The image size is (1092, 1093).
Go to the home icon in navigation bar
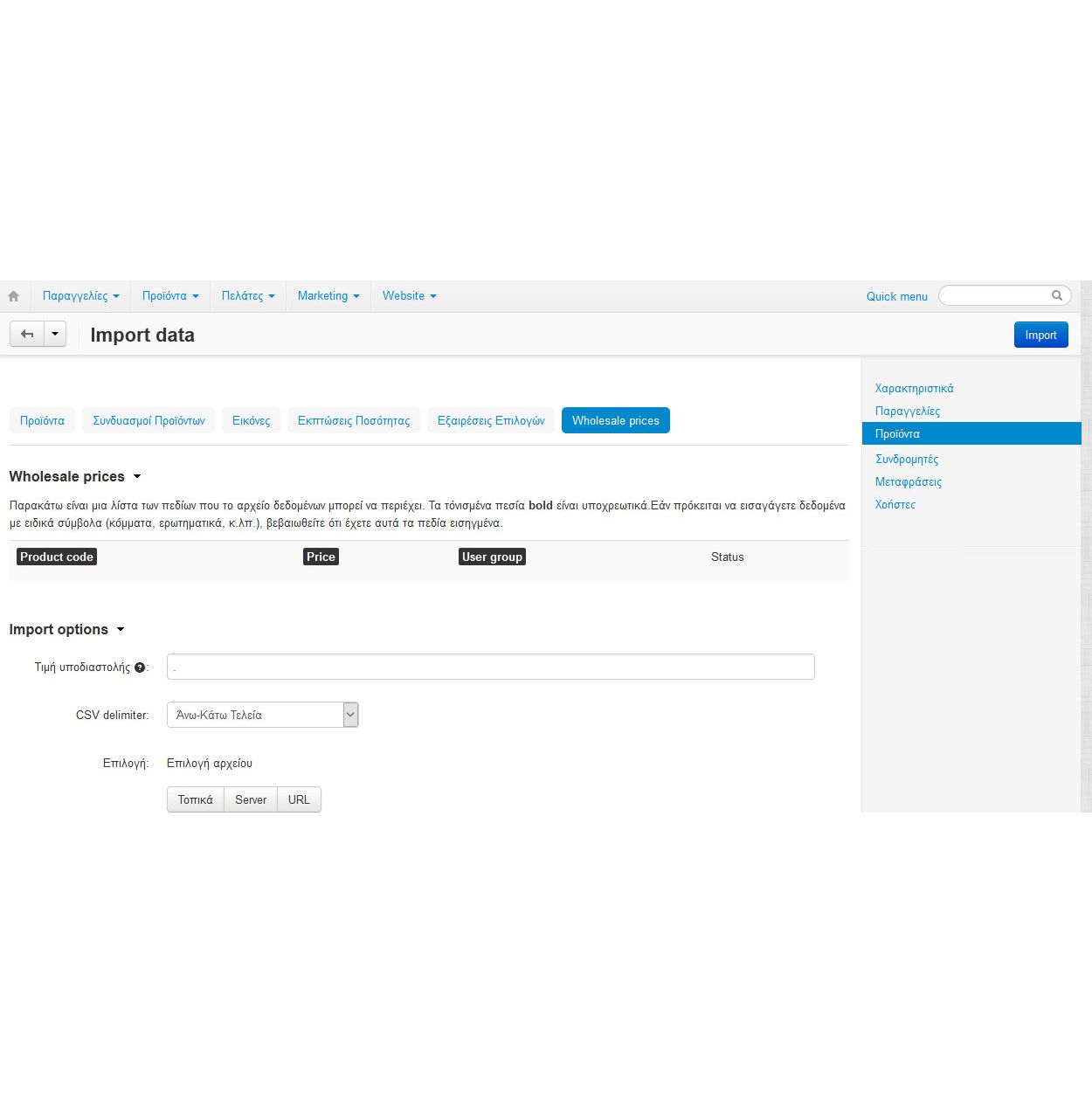(x=14, y=296)
